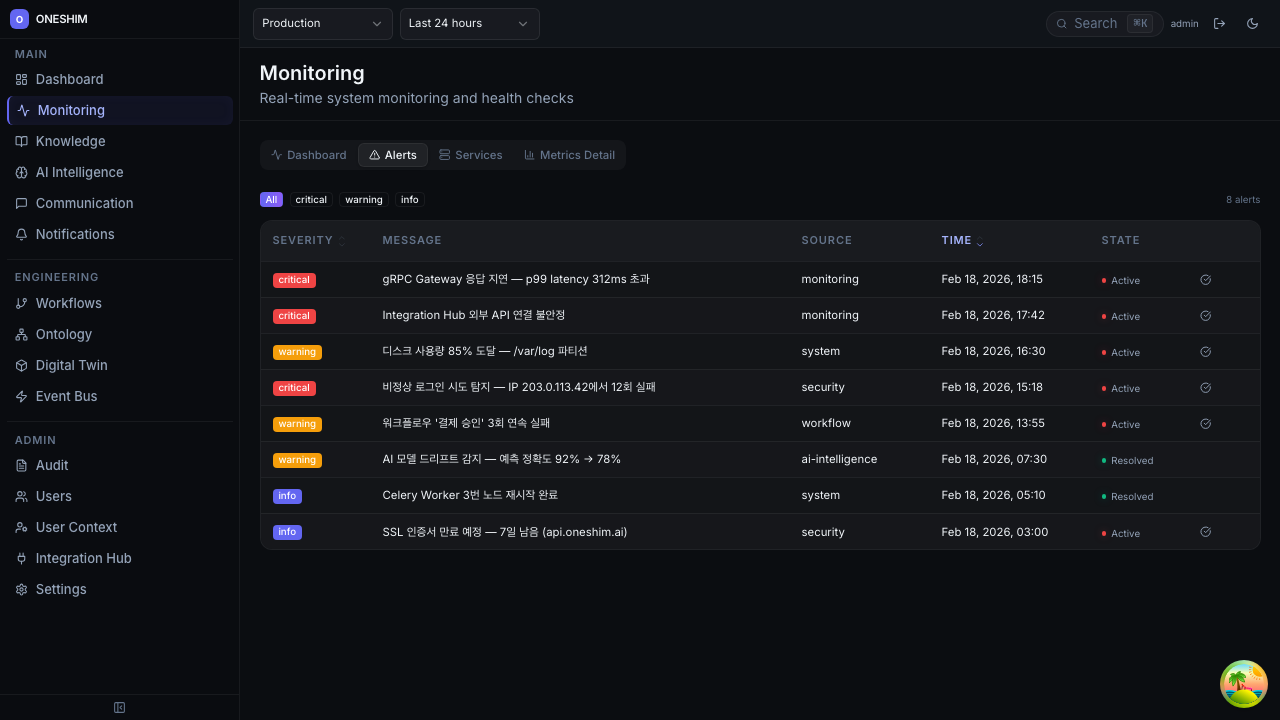Filter alerts by warning severity

click(x=364, y=200)
